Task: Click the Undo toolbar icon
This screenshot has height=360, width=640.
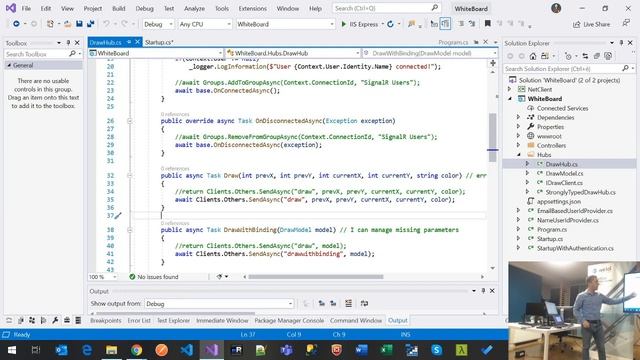Action: point(106,24)
